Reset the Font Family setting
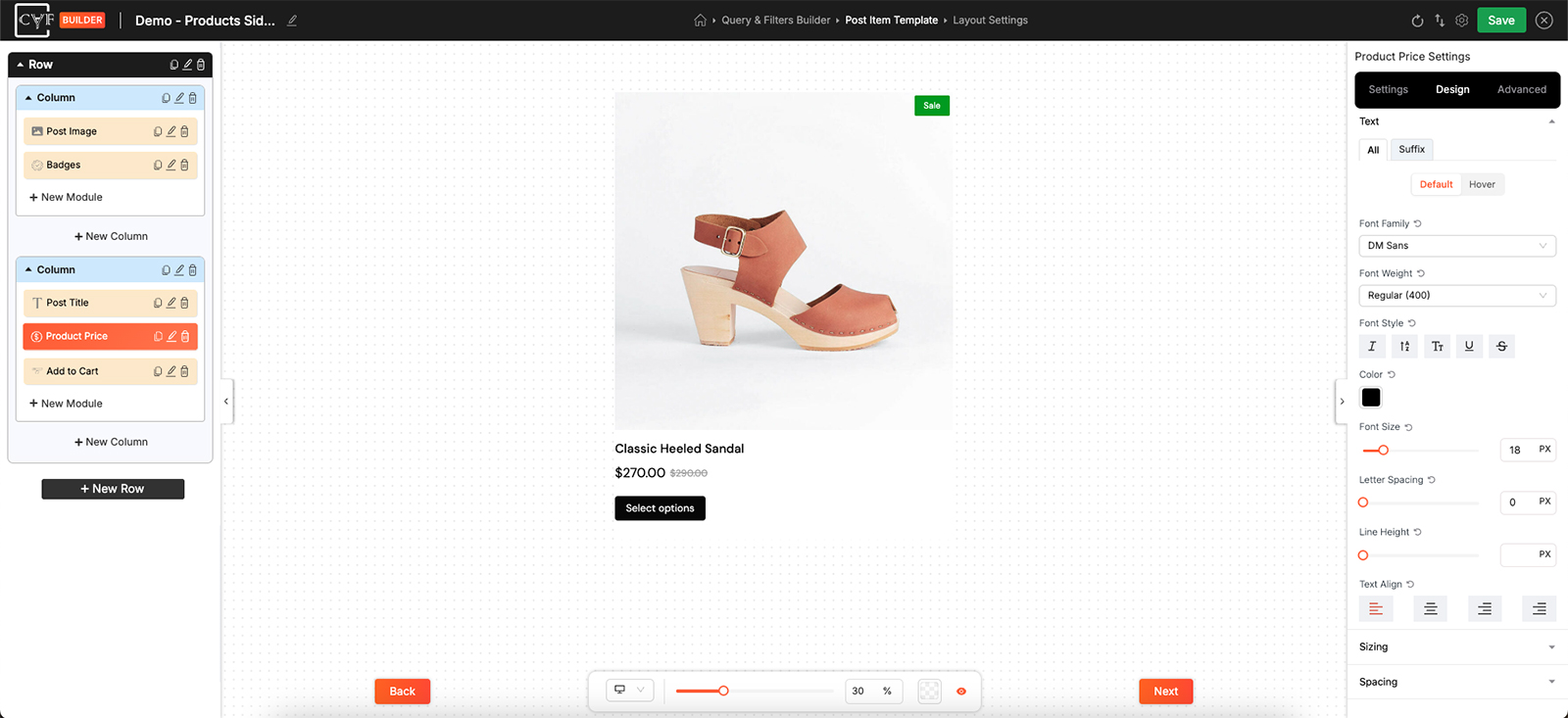1568x718 pixels. 1418,224
